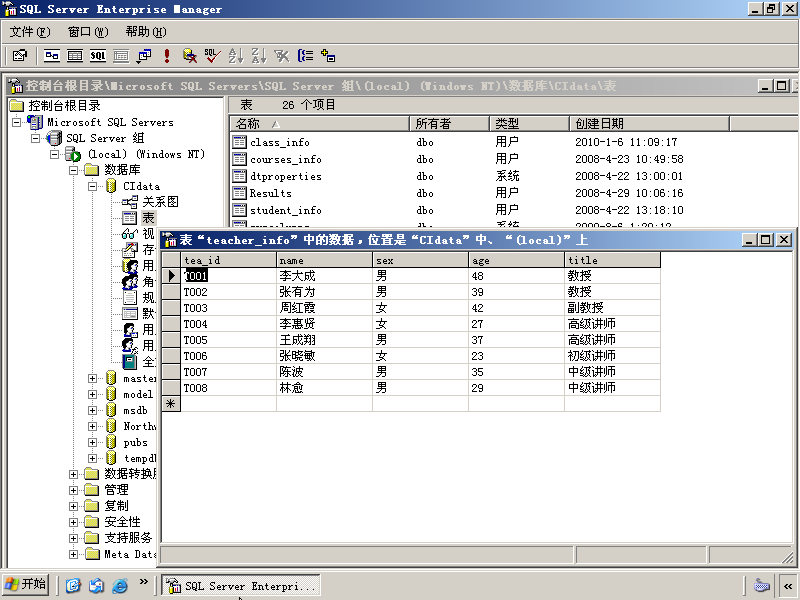
Task: Open the student_info table icon
Action: (239, 210)
